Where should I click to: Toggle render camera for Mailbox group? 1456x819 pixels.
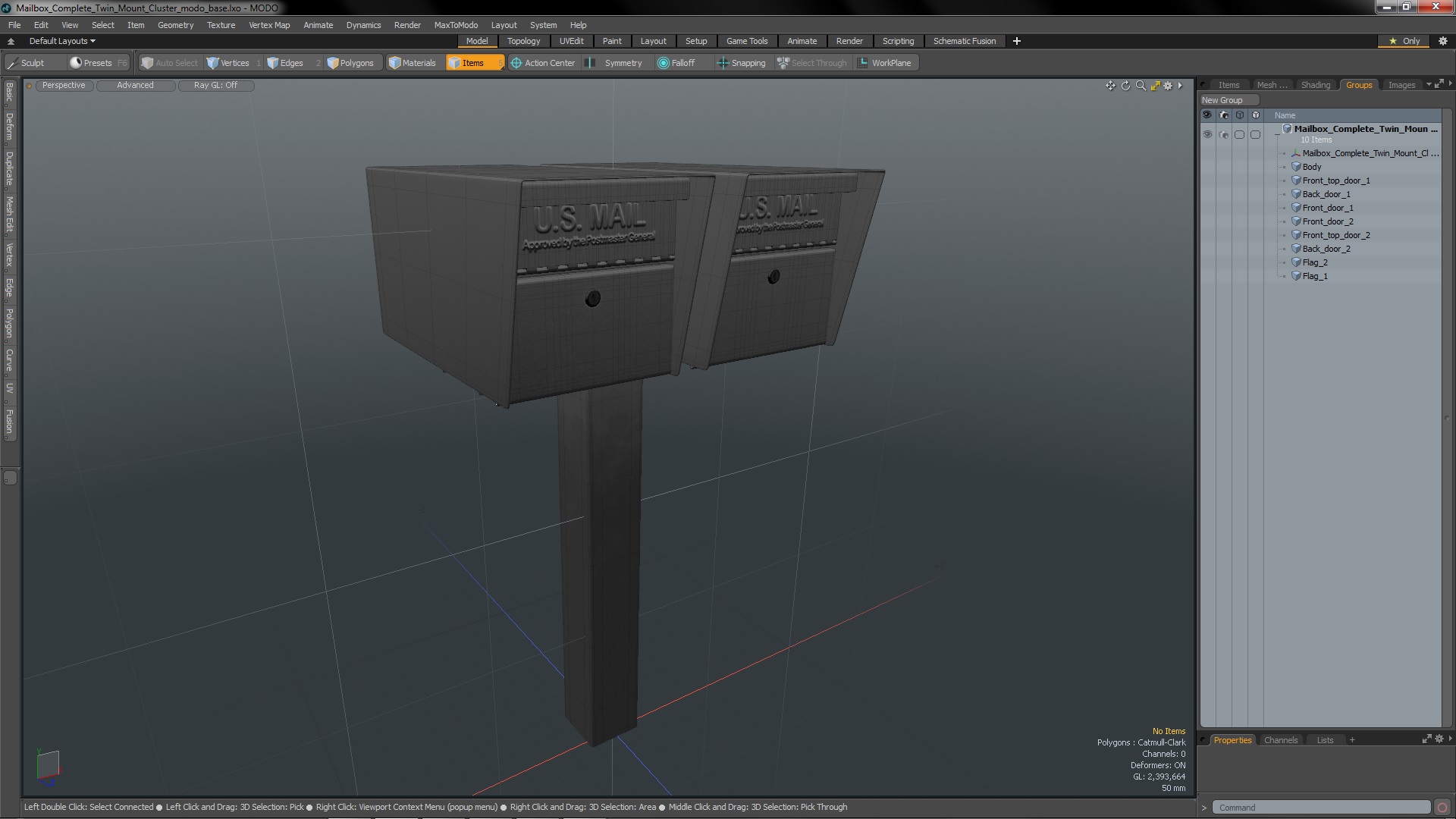click(1223, 134)
